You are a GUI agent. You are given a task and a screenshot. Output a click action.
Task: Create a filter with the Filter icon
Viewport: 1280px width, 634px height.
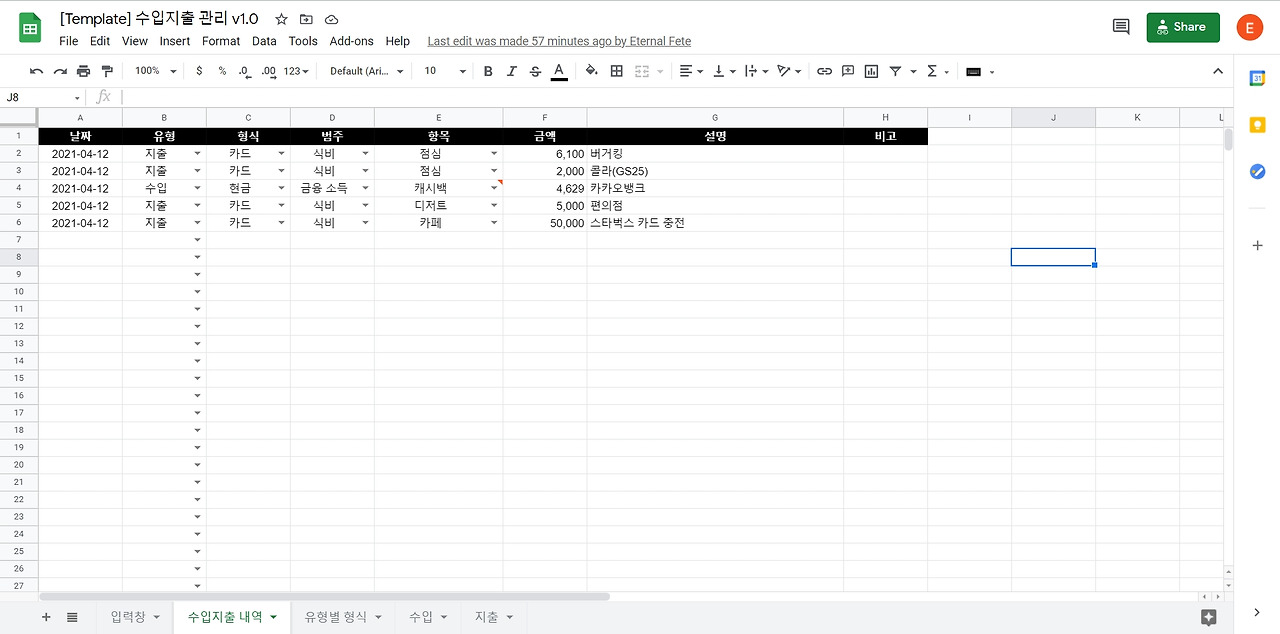tap(896, 71)
